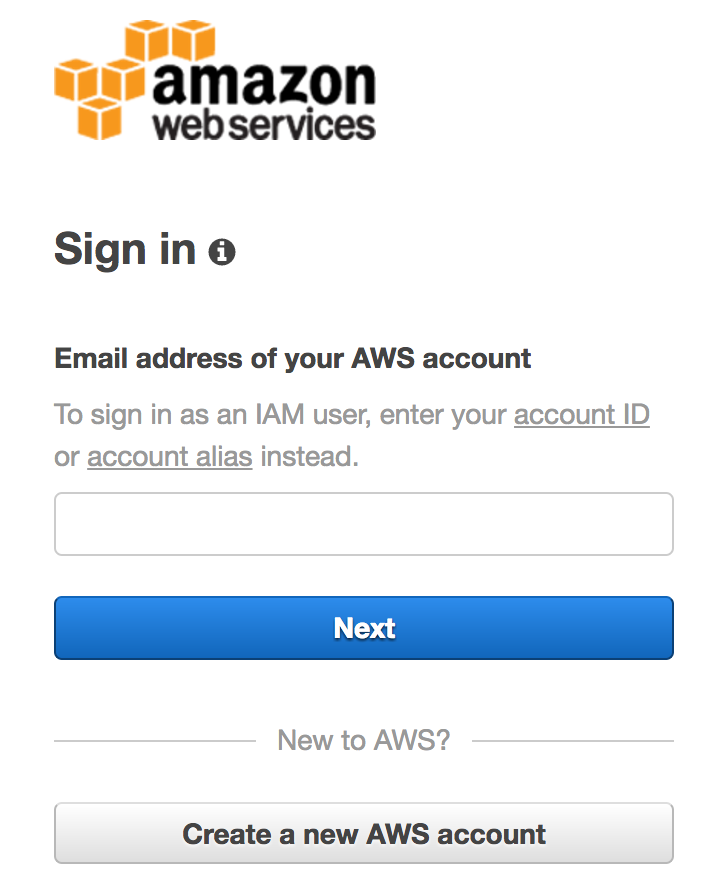The width and height of the screenshot is (718, 886).
Task: Click divider line left of "New to AWS?"
Action: point(155,741)
